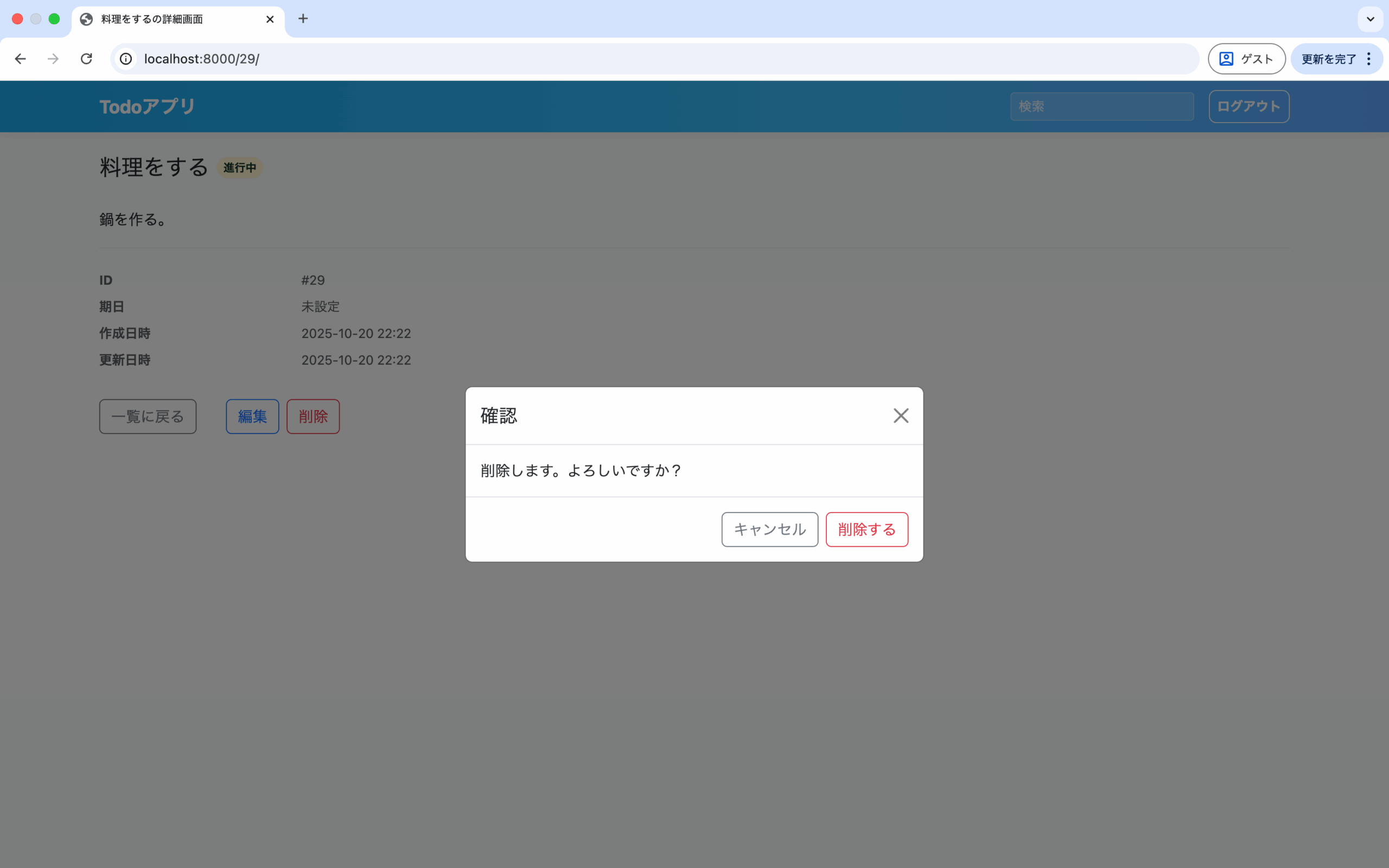Click the browser back arrow
Image resolution: width=1389 pixels, height=868 pixels.
[21, 59]
